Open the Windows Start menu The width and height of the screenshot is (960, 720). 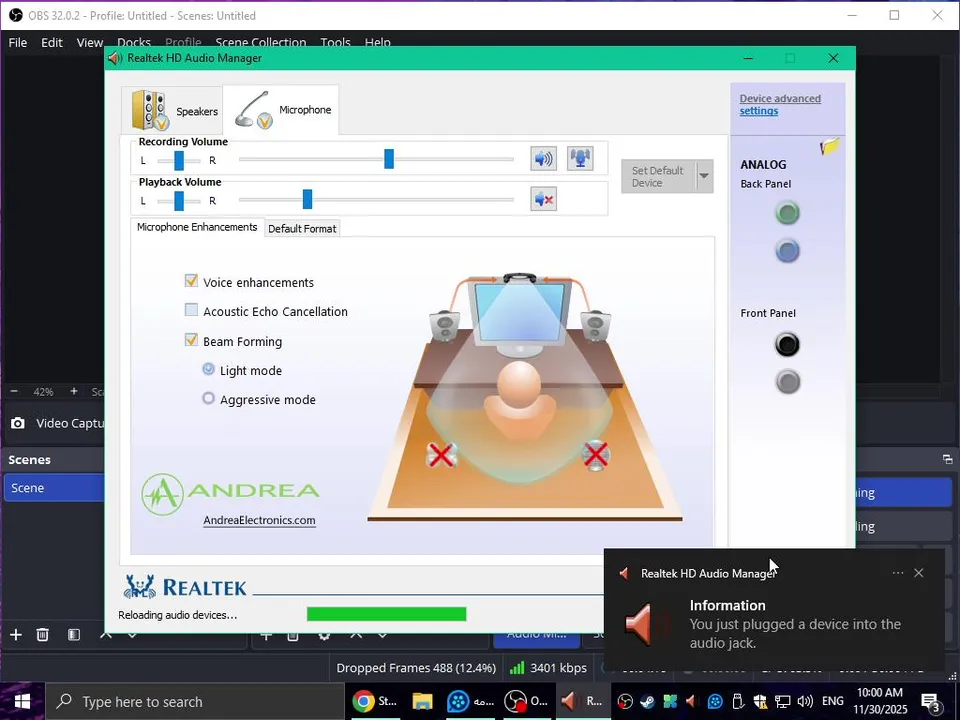tap(22, 702)
